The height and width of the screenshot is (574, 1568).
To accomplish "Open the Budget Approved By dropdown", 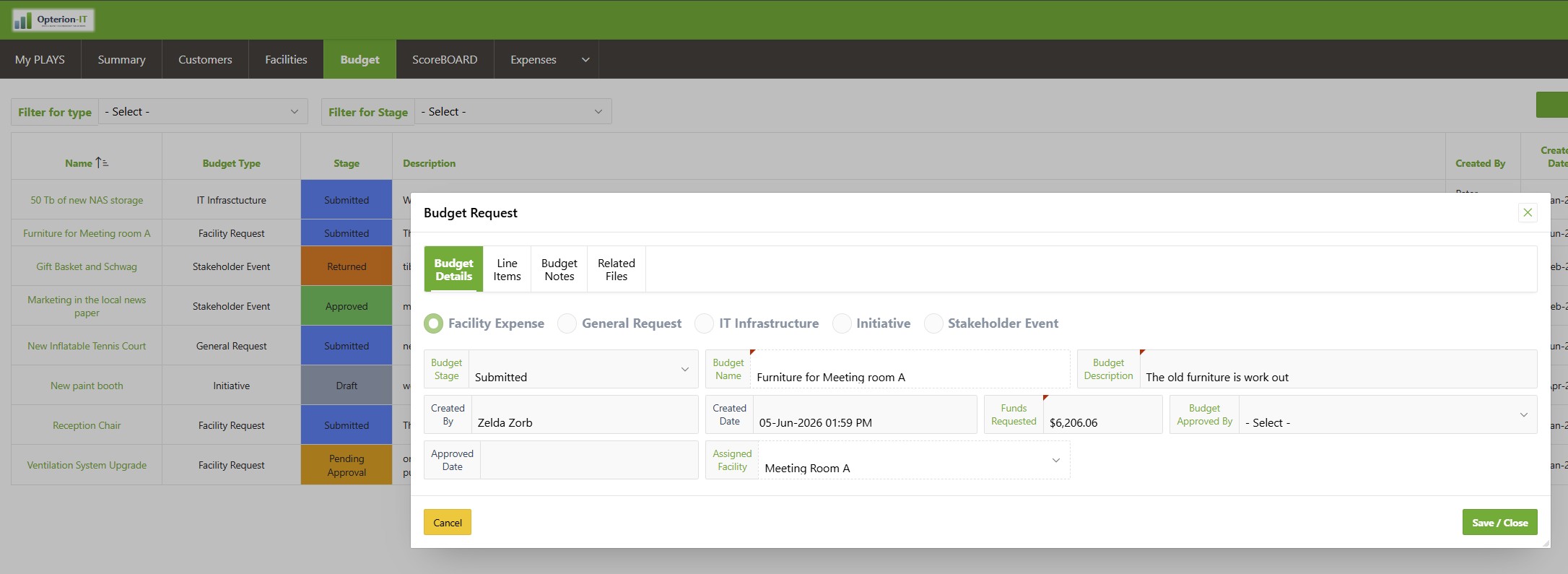I will click(1388, 415).
